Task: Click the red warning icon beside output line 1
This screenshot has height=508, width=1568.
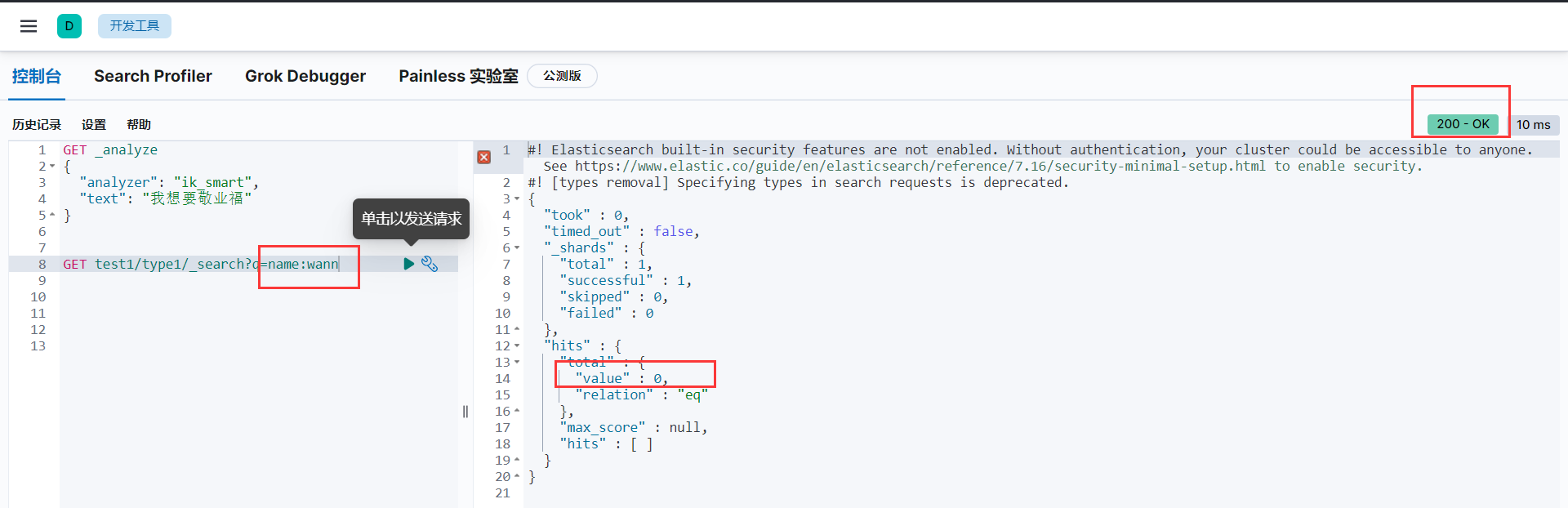Action: pos(484,157)
